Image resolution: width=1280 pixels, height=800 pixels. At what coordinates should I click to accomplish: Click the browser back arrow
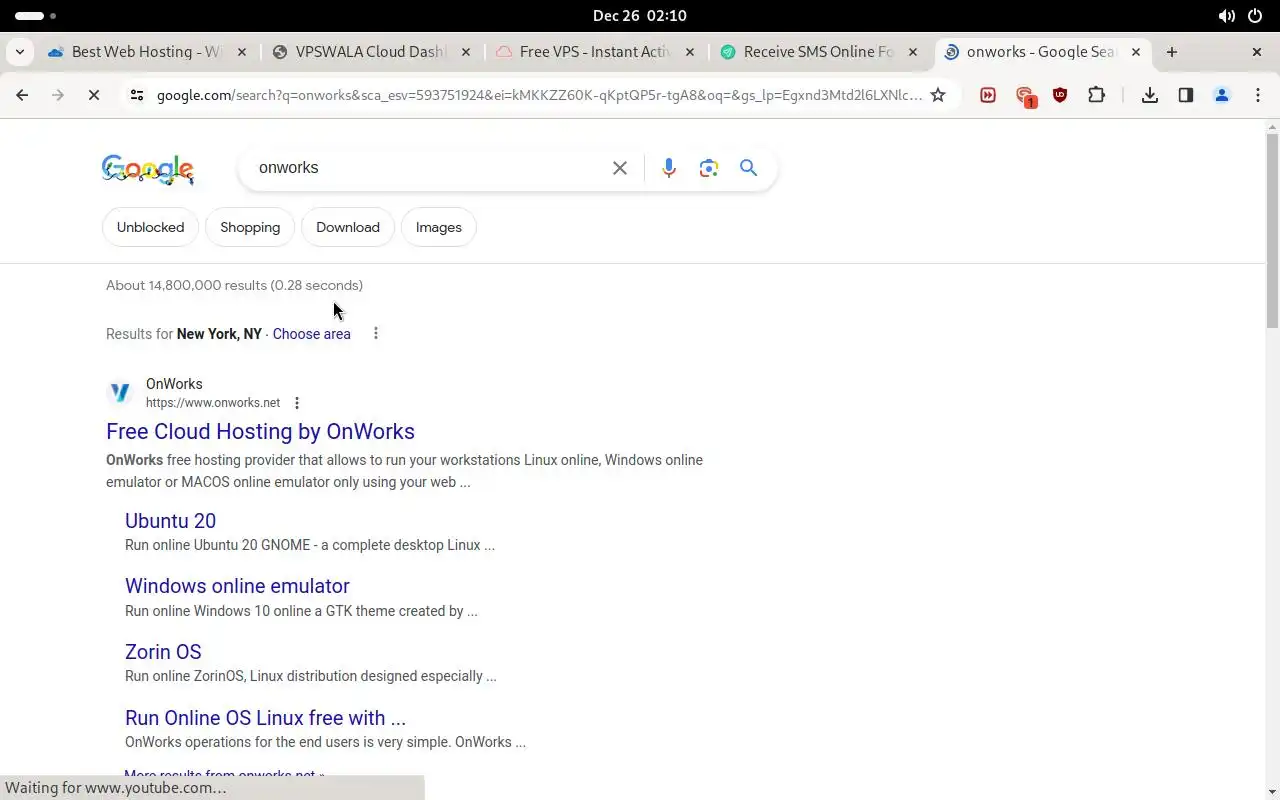click(22, 95)
